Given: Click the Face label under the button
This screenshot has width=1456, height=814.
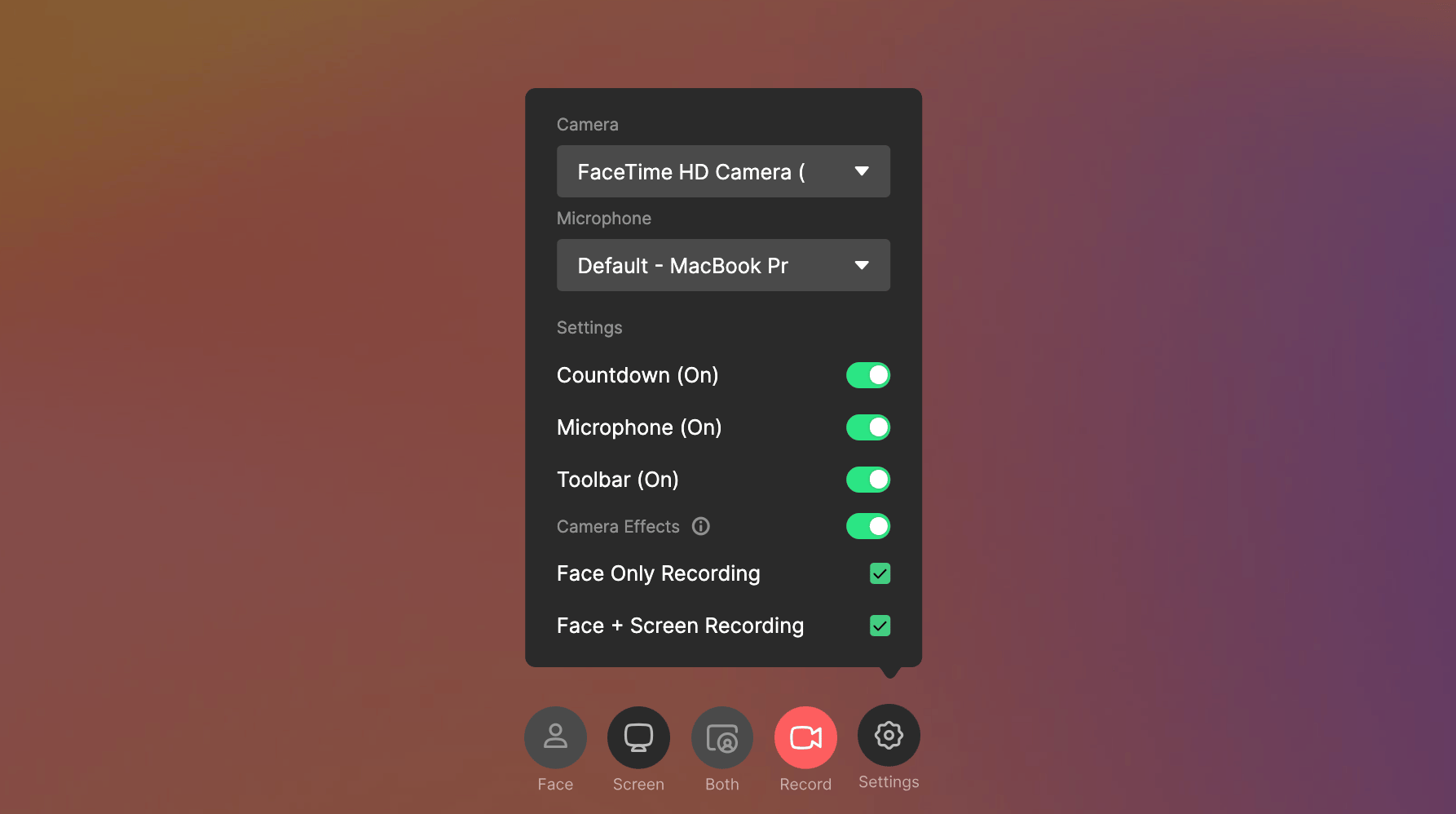Looking at the screenshot, I should pyautogui.click(x=555, y=784).
